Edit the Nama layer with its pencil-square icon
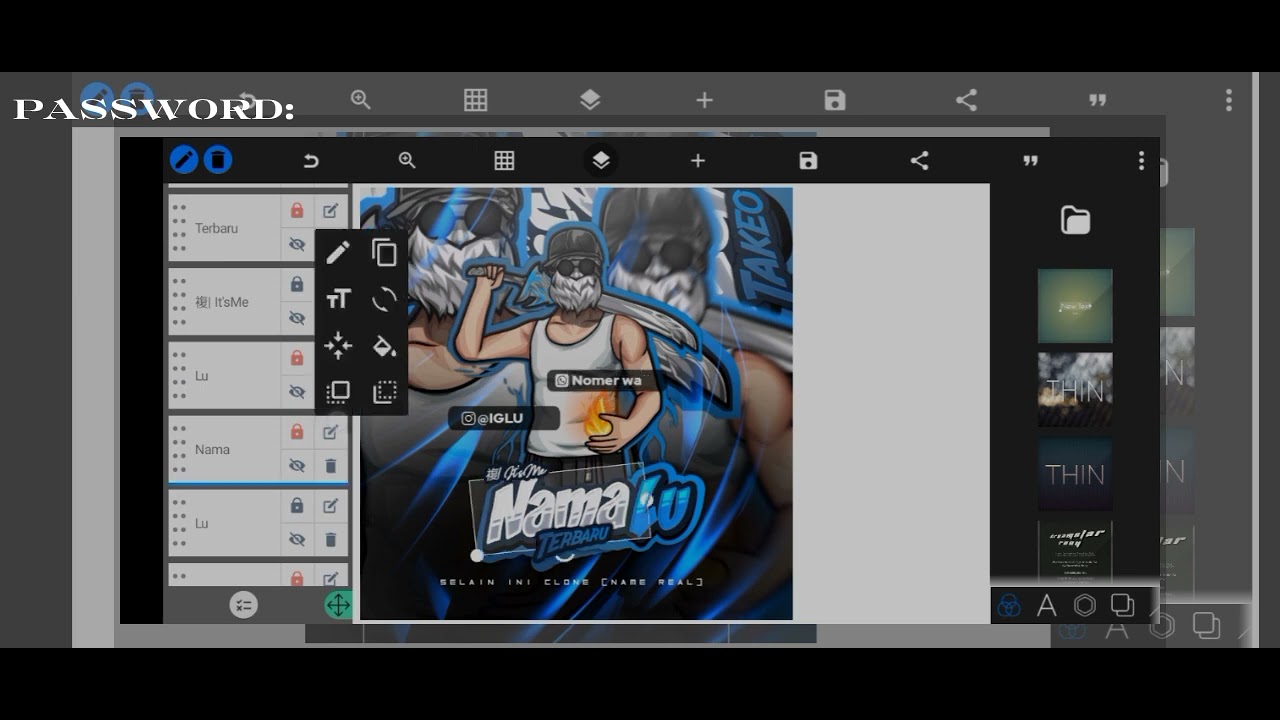 330,432
